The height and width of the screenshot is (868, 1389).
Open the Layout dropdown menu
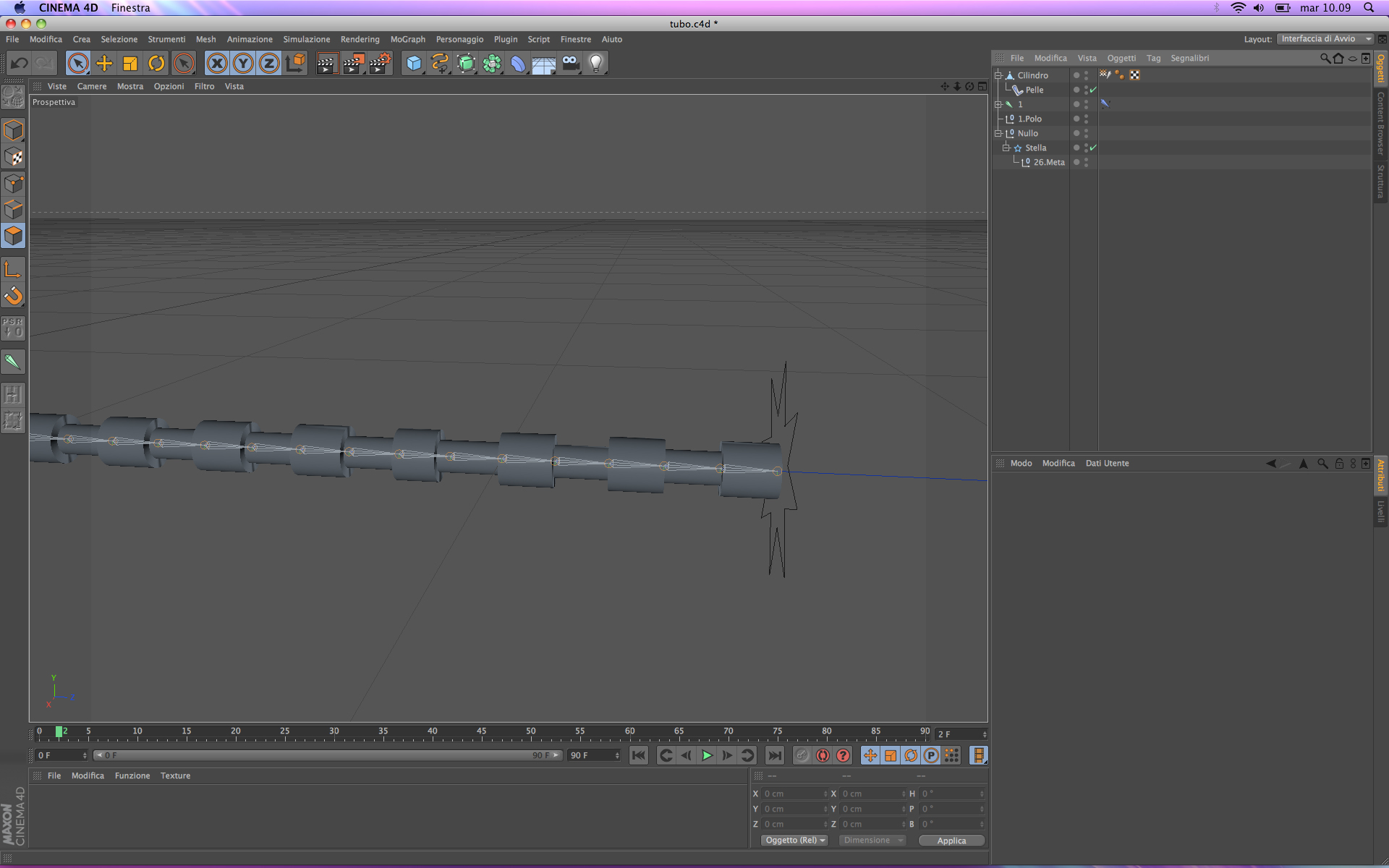pos(1325,39)
